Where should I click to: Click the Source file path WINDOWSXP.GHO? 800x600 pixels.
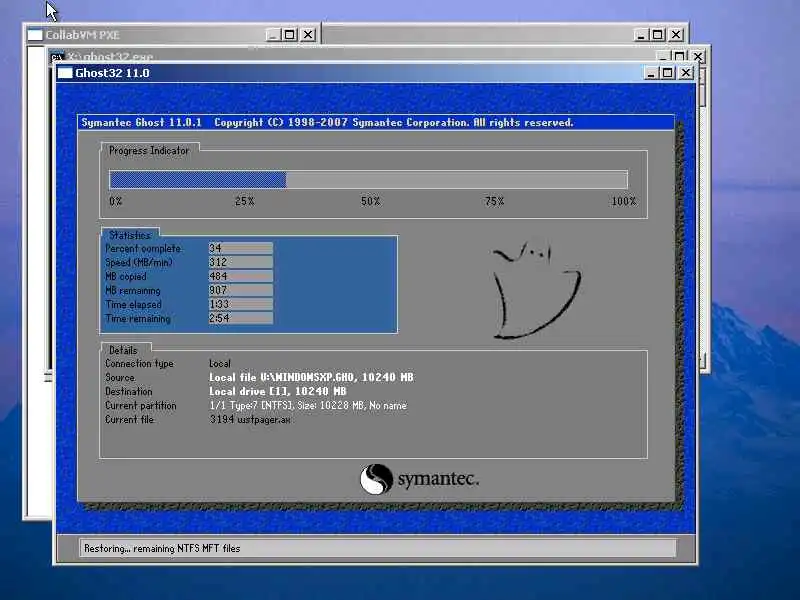coord(311,378)
